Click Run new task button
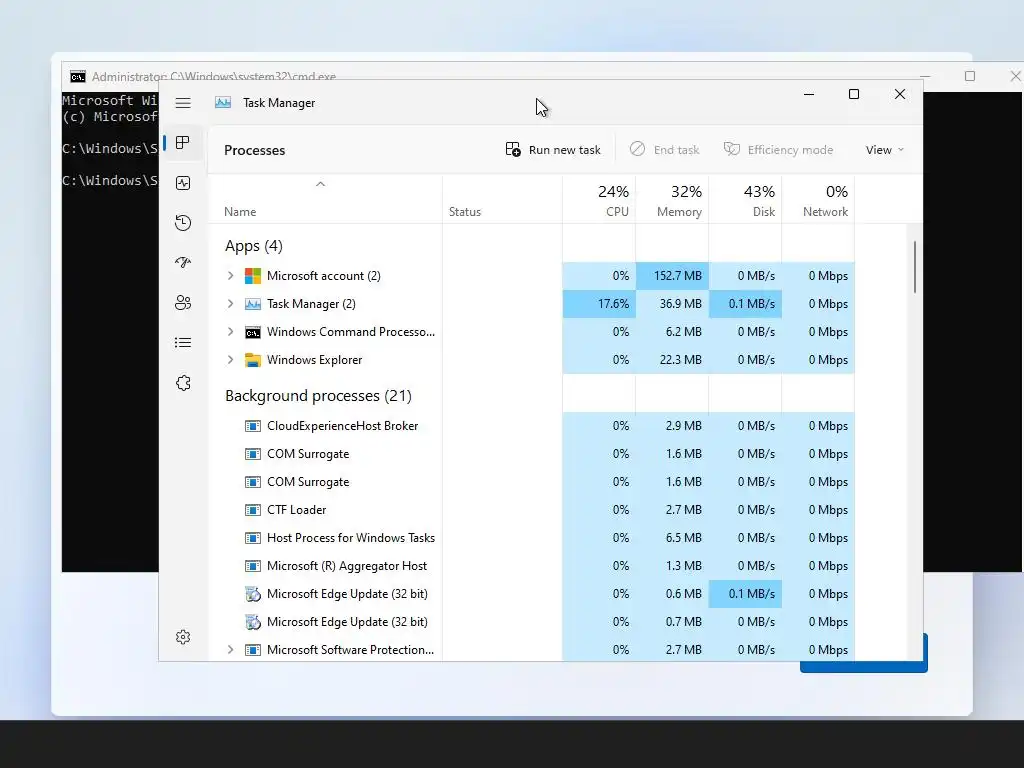The width and height of the screenshot is (1024, 768). [553, 150]
